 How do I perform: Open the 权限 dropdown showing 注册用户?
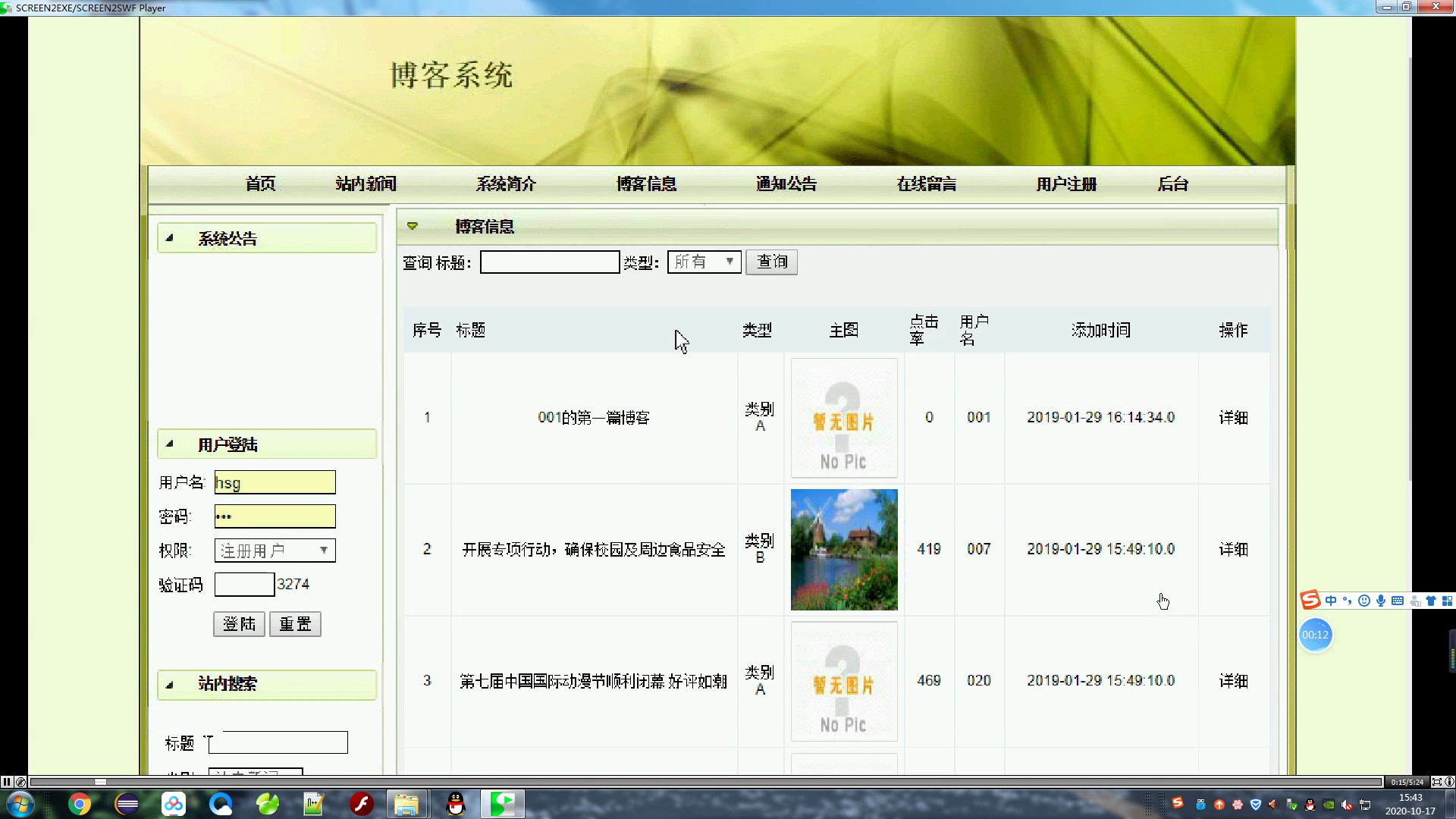tap(275, 551)
